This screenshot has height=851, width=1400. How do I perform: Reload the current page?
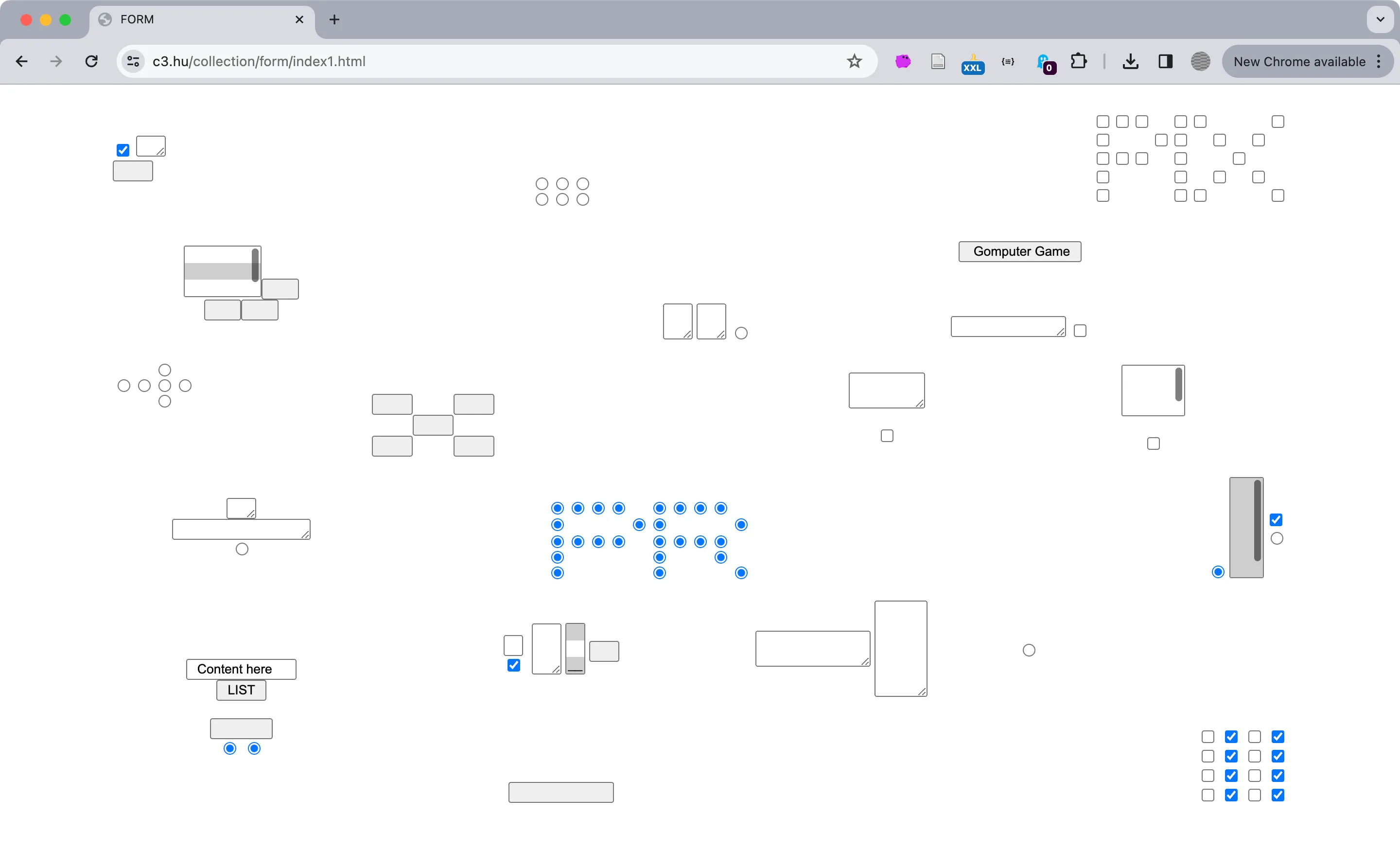91,61
